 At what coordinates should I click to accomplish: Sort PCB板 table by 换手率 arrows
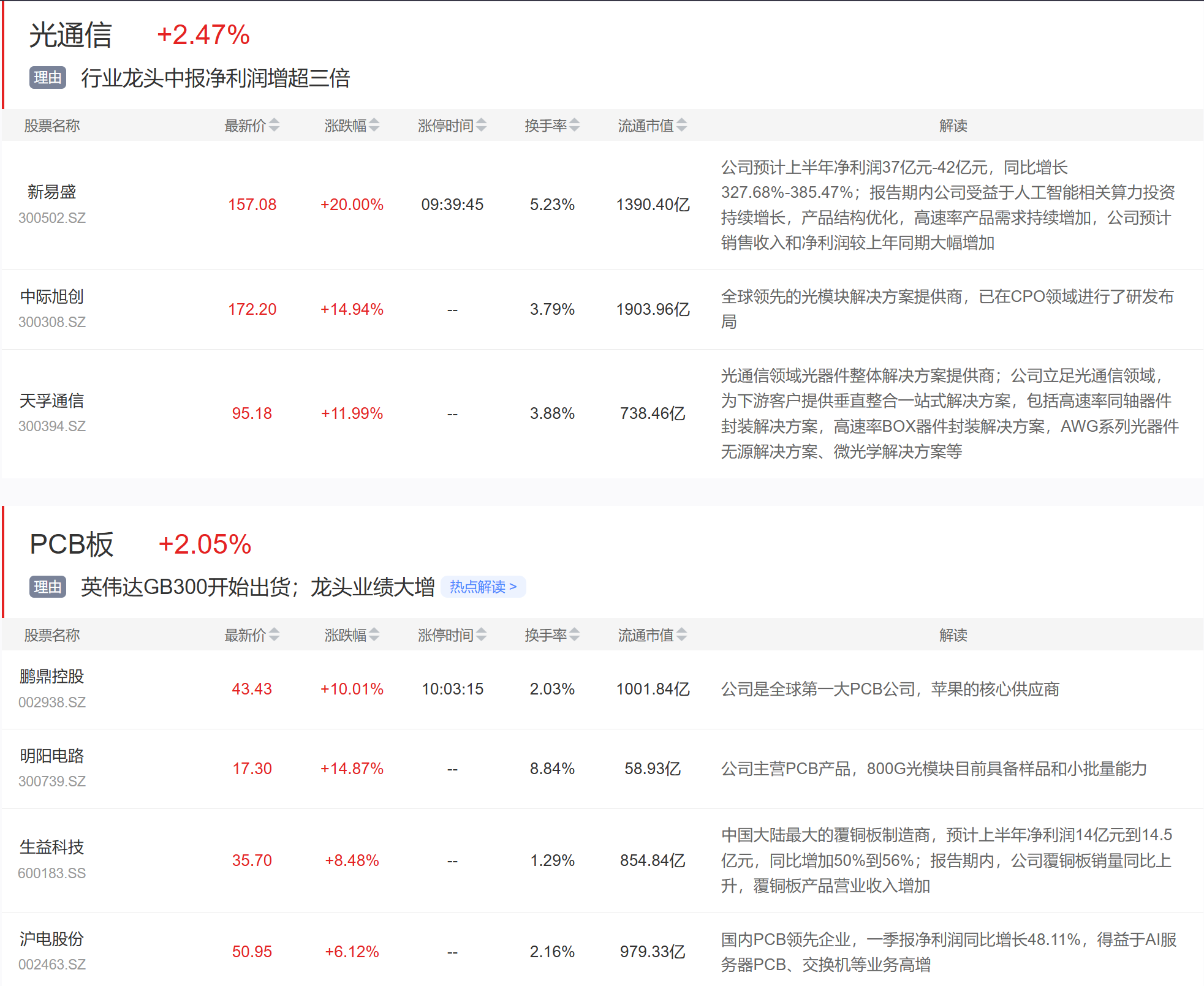coord(574,635)
